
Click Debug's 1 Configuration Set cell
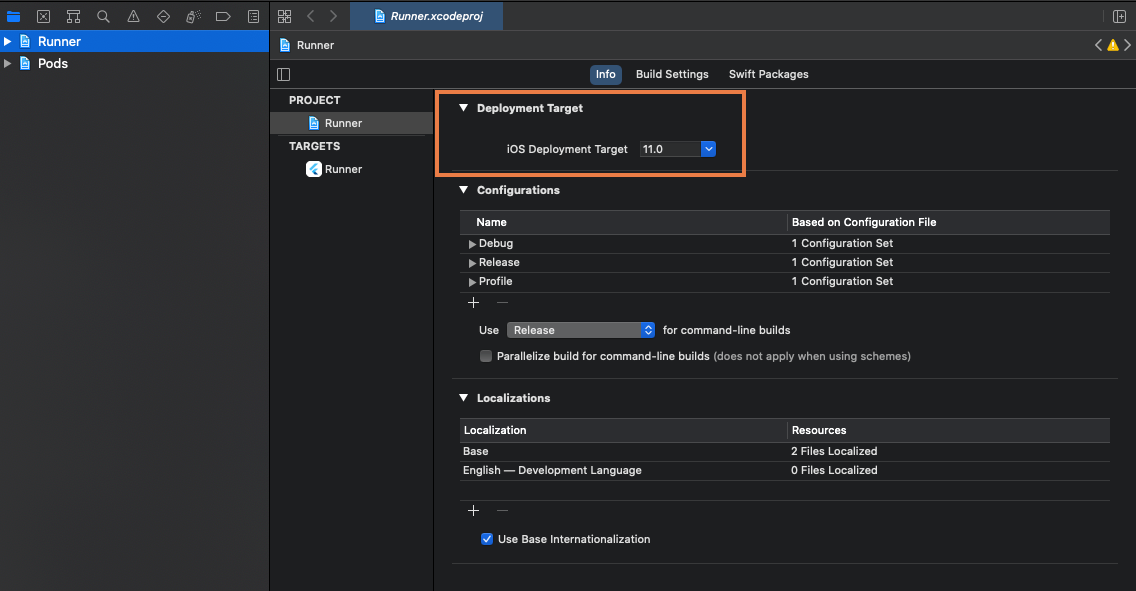pyautogui.click(x=843, y=243)
